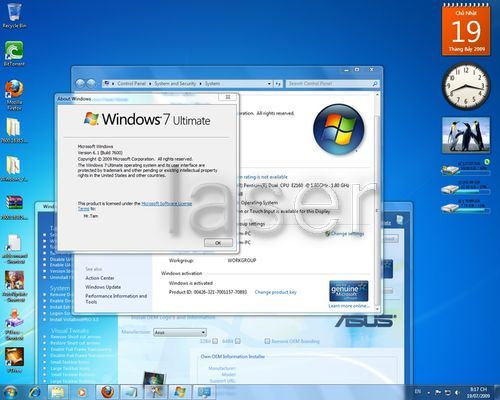This screenshot has width=500, height=400.
Task: Open Windows Media Player from taskbar
Action: coord(81,392)
